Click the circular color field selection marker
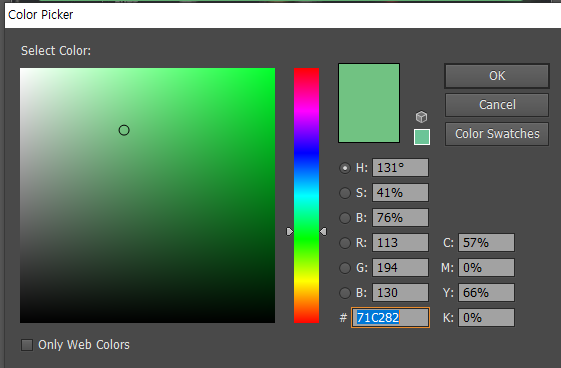Screen dimensions: 561x368 pyautogui.click(x=124, y=130)
